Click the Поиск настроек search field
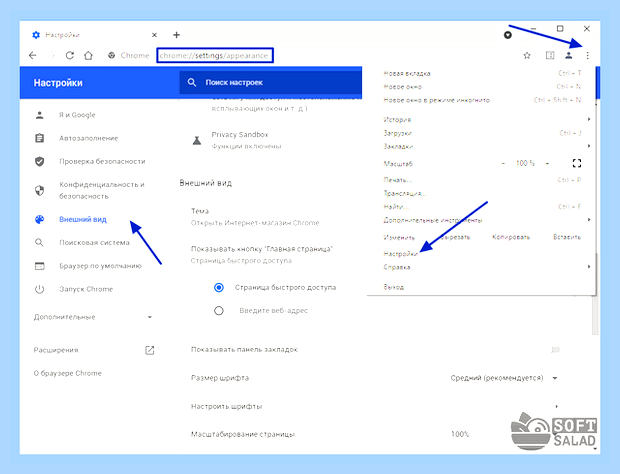Viewport: 620px width, 474px height. 270,83
